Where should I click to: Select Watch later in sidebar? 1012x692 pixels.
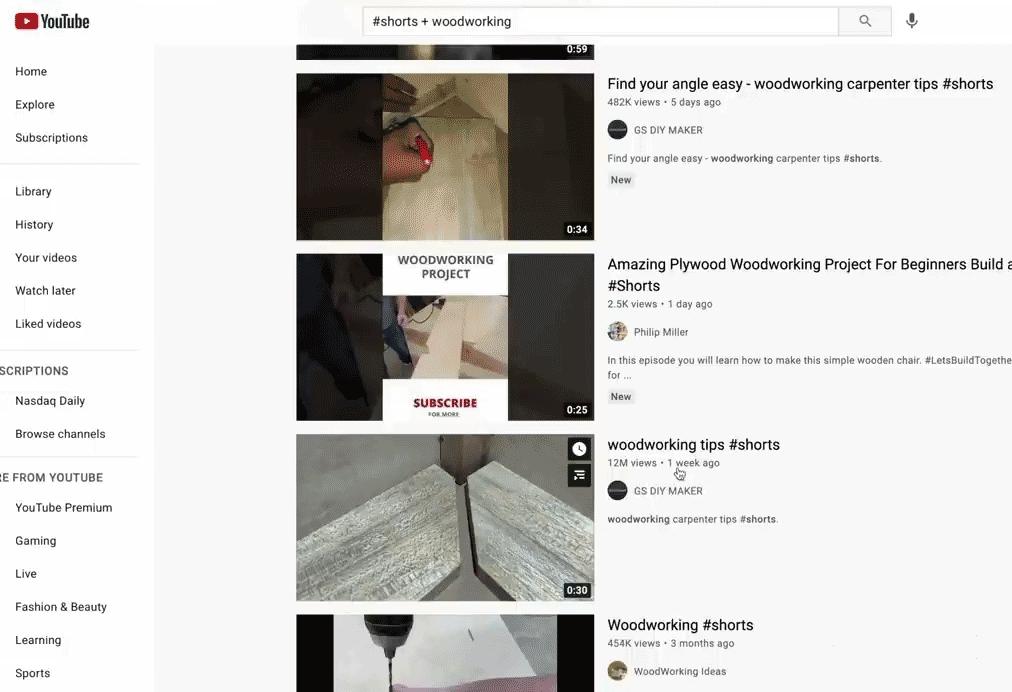point(45,290)
